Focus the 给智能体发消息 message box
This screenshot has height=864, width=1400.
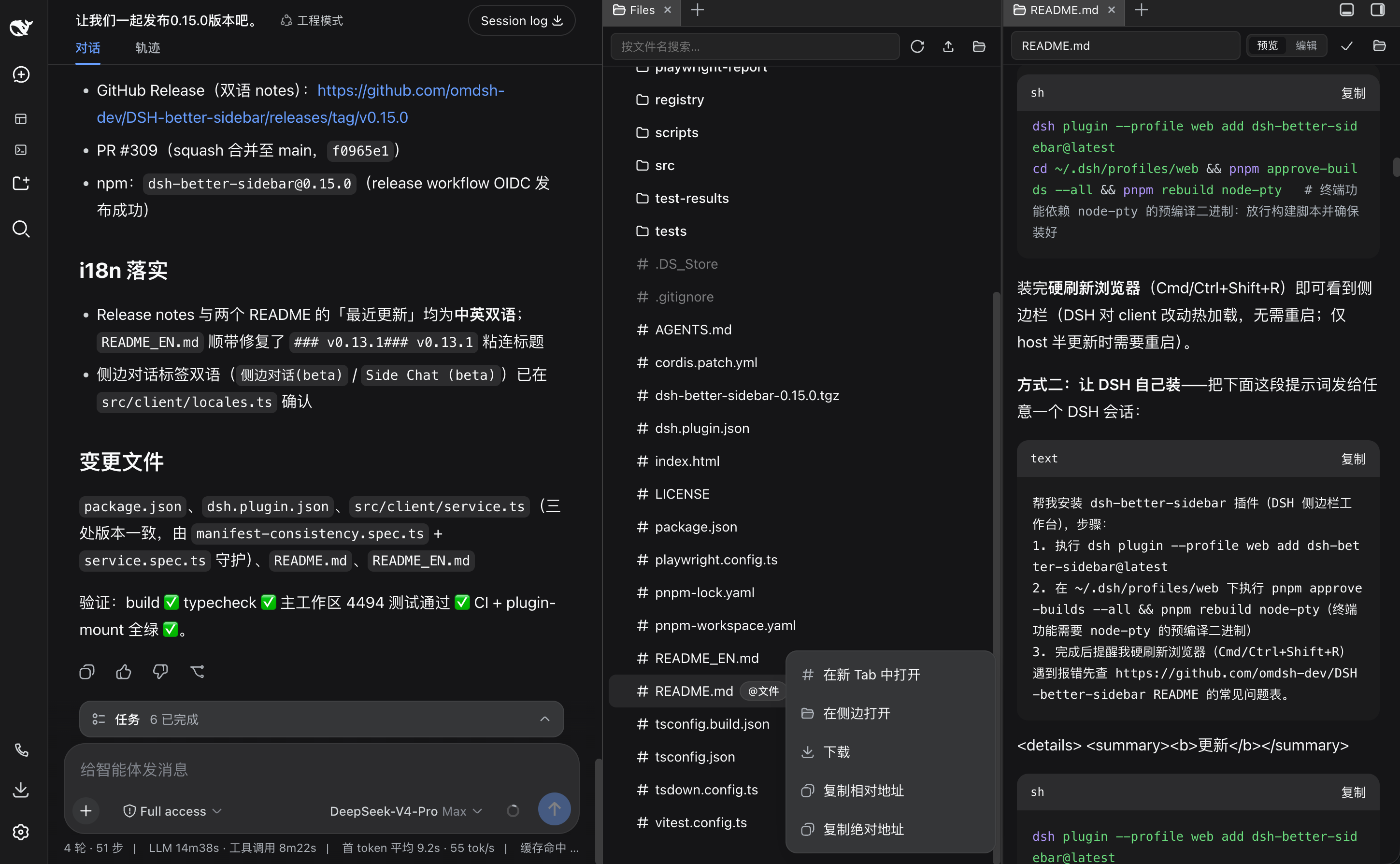click(x=322, y=769)
